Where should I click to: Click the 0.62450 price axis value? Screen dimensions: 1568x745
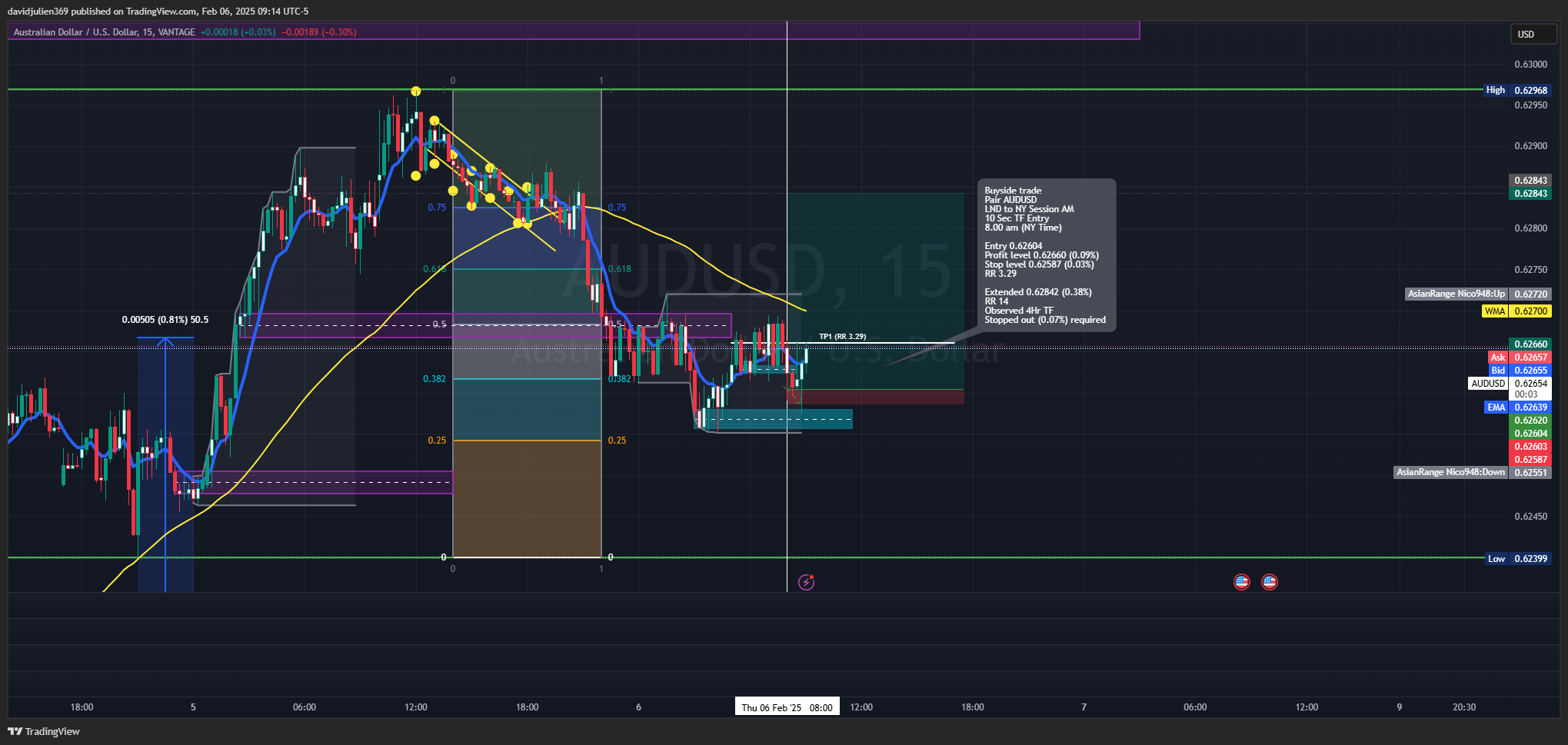(1530, 516)
